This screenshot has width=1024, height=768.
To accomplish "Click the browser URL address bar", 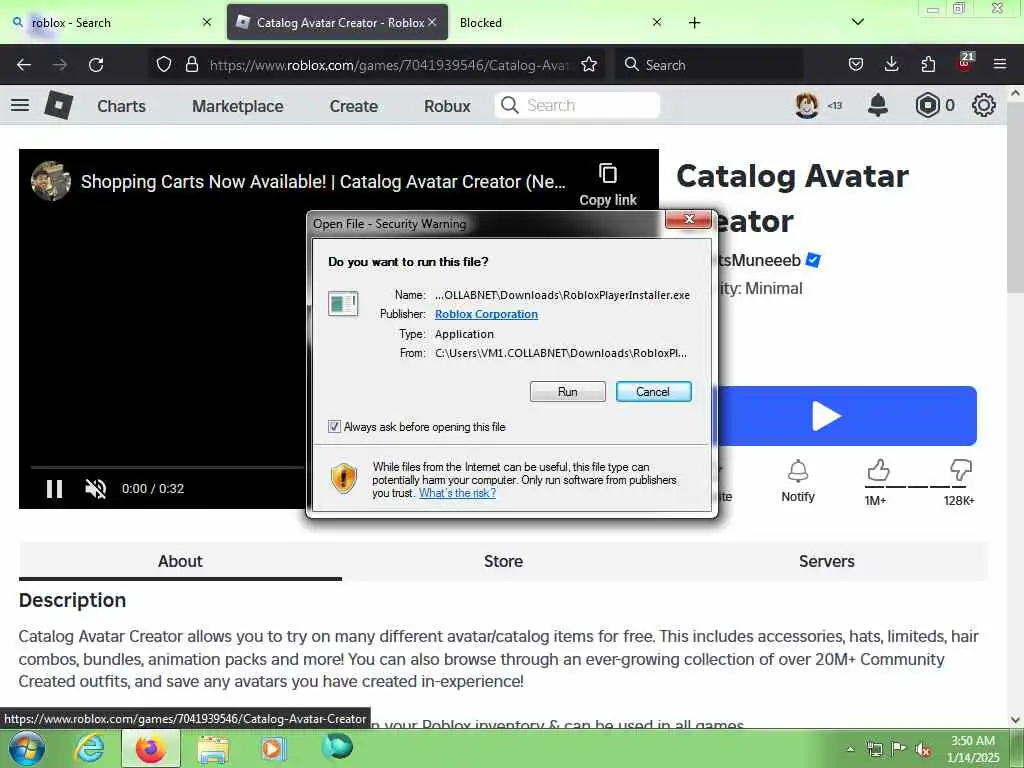I will pyautogui.click(x=389, y=65).
